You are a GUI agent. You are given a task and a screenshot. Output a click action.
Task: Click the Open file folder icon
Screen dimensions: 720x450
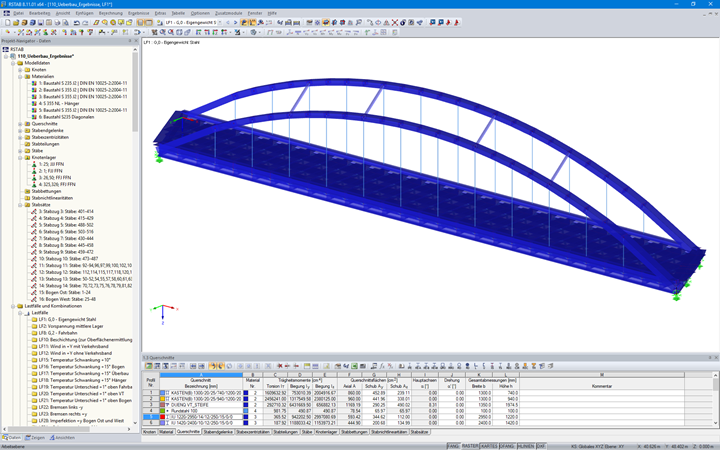point(16,22)
